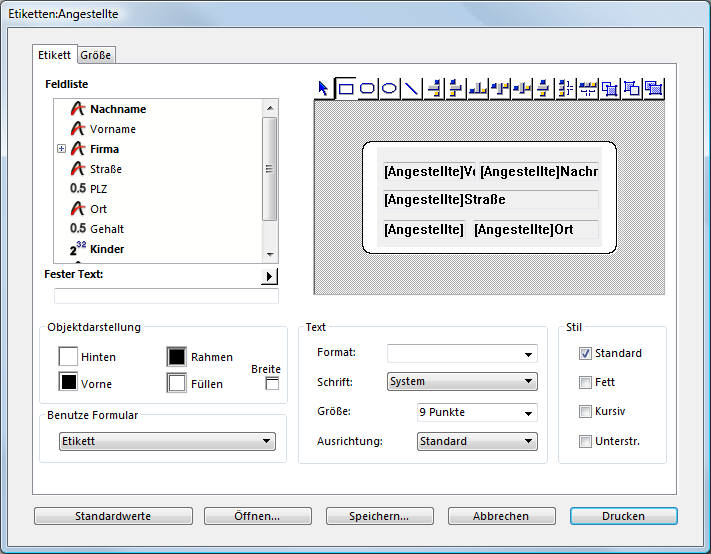This screenshot has width=711, height=554.
Task: Select the PLZ numeric field
Action: tap(98, 189)
